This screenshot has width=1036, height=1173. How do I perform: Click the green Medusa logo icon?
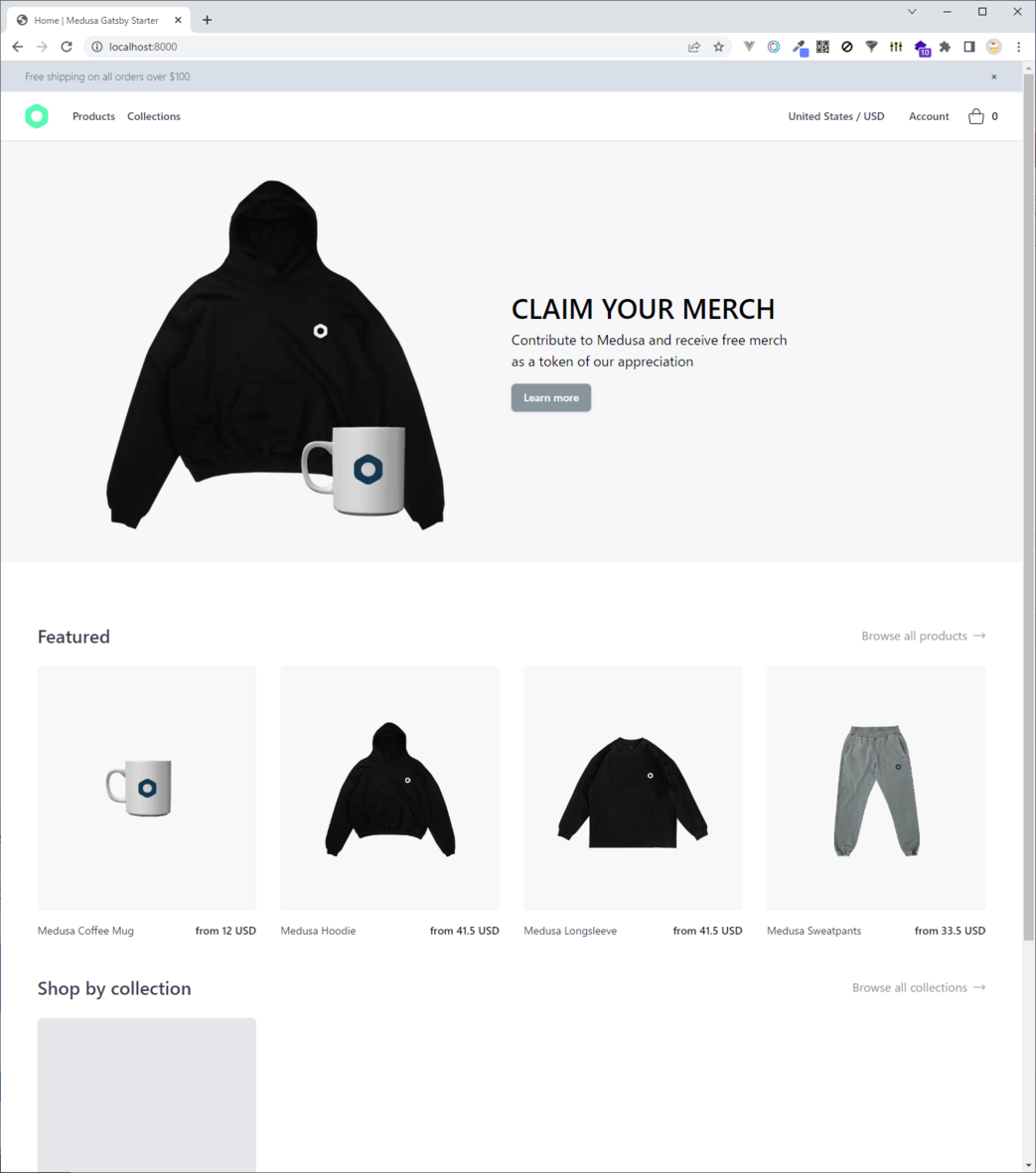[x=37, y=116]
